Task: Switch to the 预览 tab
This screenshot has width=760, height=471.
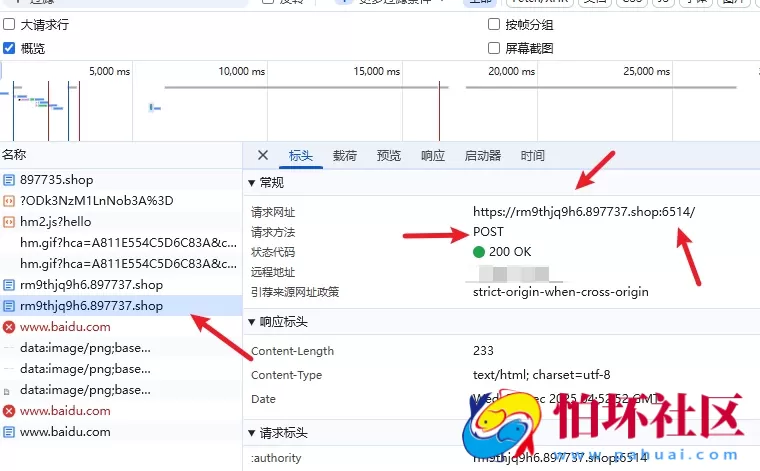Action: [x=389, y=156]
